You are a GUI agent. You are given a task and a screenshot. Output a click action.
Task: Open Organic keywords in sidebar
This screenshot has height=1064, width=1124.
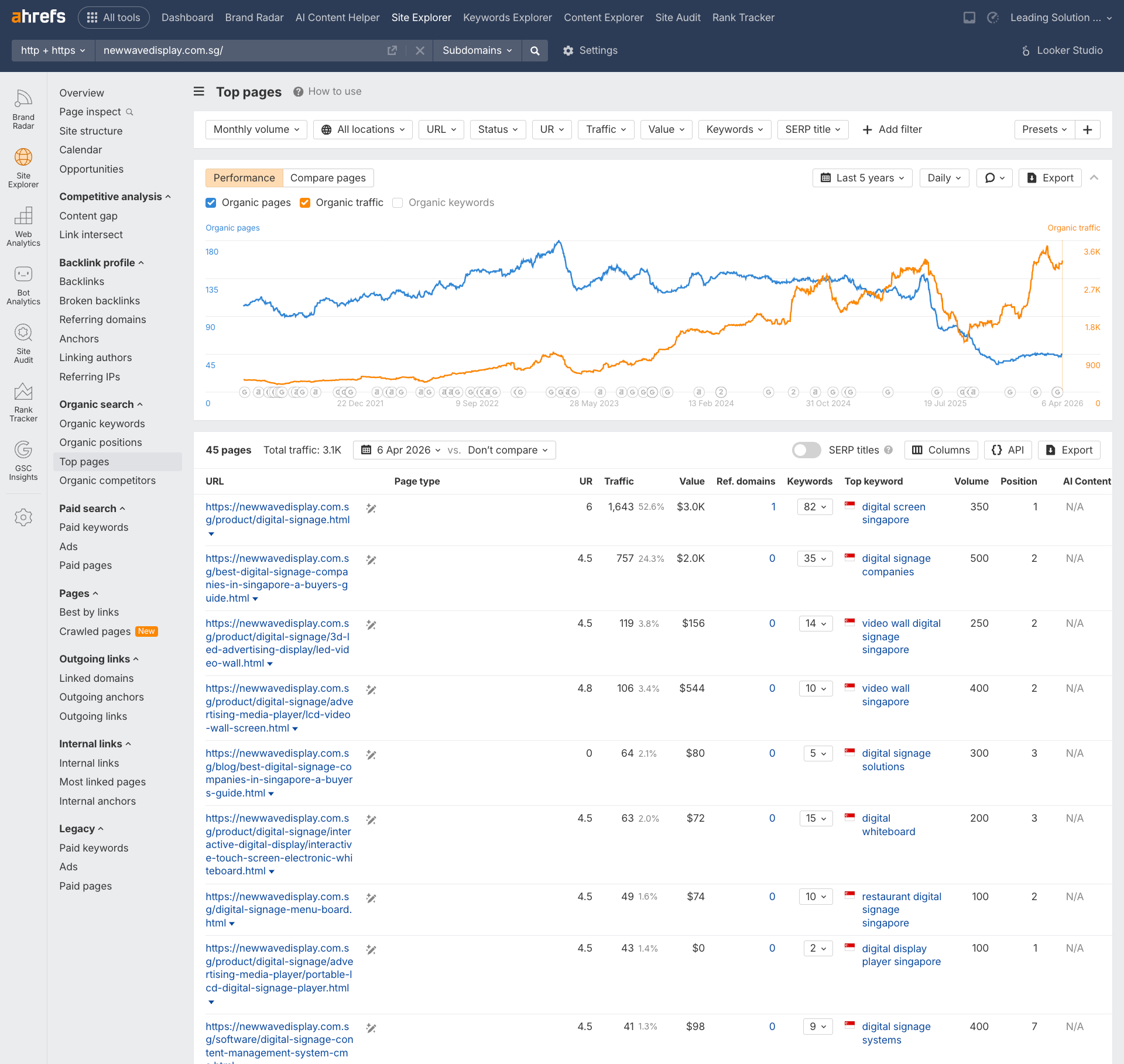pyautogui.click(x=102, y=424)
